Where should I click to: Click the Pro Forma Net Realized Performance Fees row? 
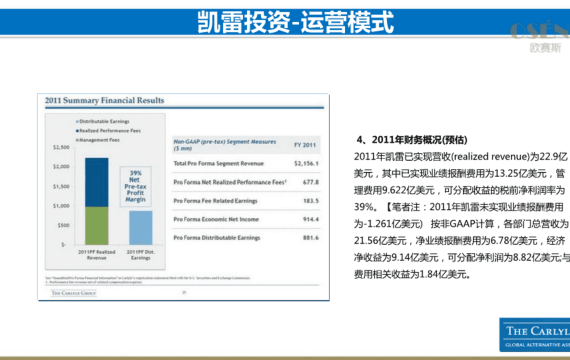246,182
